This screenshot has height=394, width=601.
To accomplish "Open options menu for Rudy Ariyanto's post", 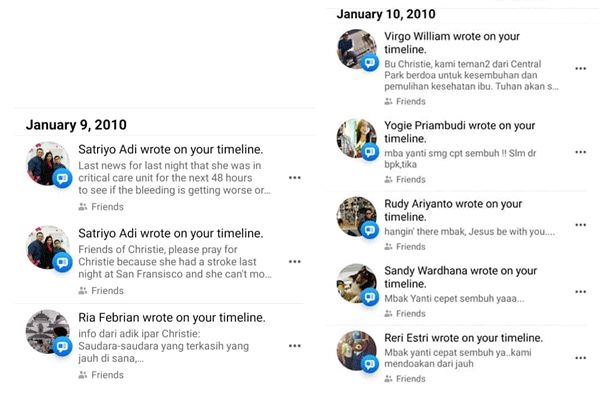I will (580, 225).
